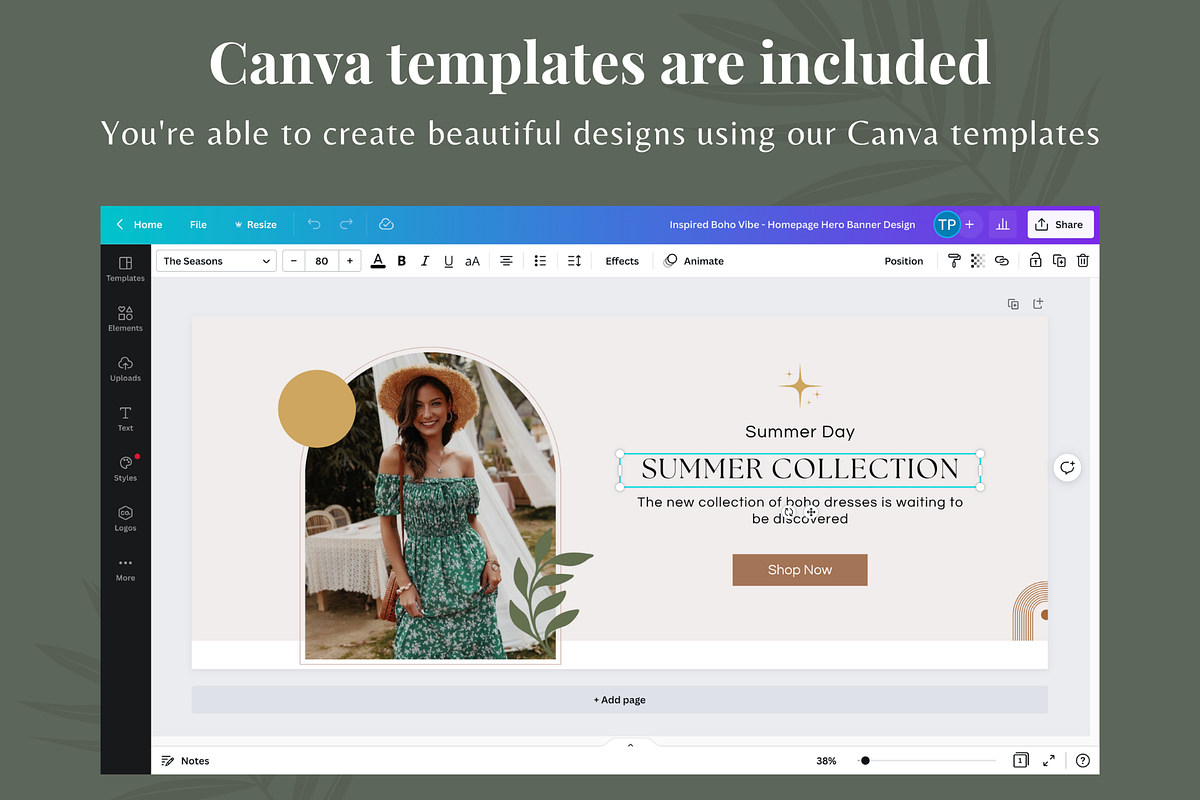Click the + Add page bar

pos(620,700)
